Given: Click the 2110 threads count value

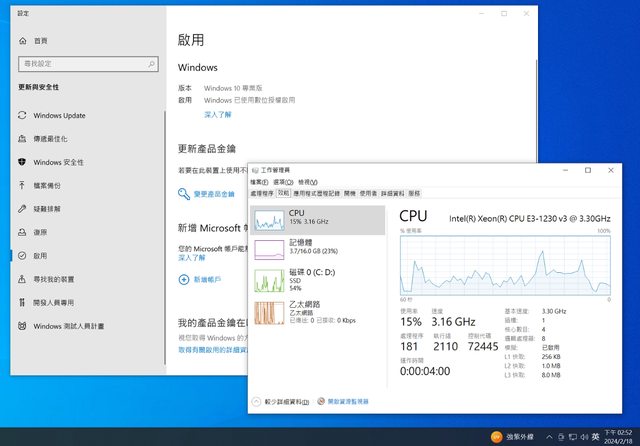Looking at the screenshot, I should [x=445, y=346].
